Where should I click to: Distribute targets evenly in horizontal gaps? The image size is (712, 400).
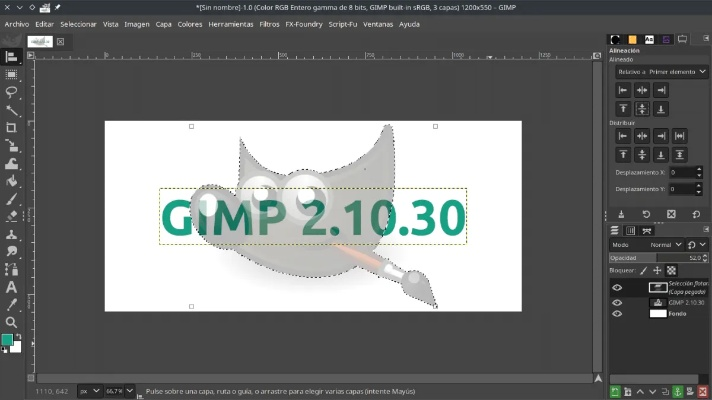point(680,136)
